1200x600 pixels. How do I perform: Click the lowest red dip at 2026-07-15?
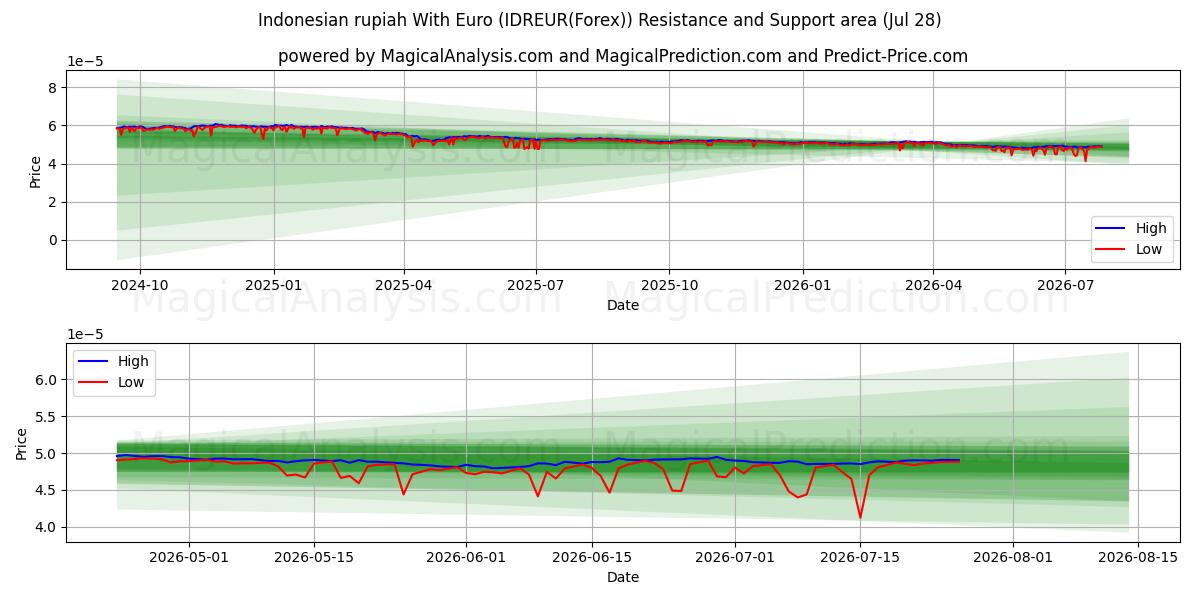[860, 516]
